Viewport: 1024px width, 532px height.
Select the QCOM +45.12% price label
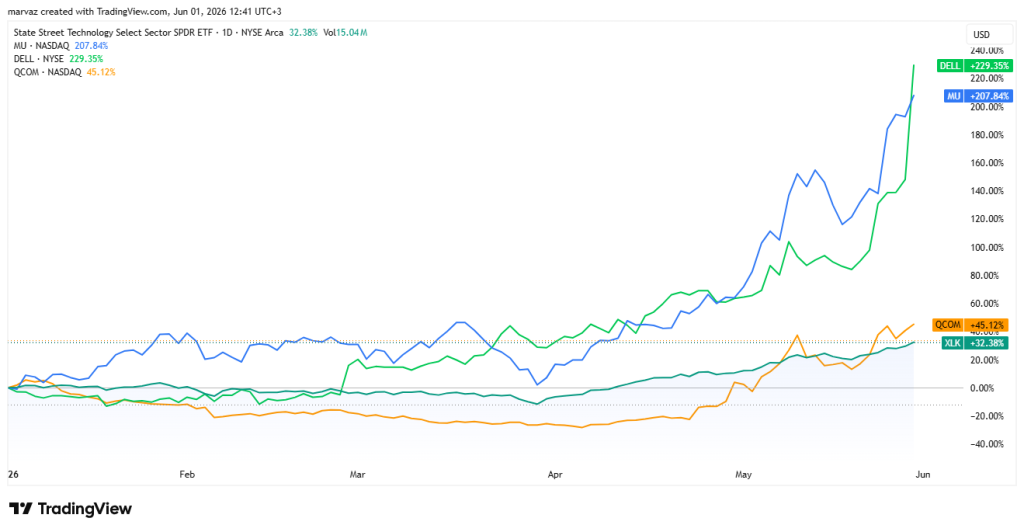click(x=970, y=324)
